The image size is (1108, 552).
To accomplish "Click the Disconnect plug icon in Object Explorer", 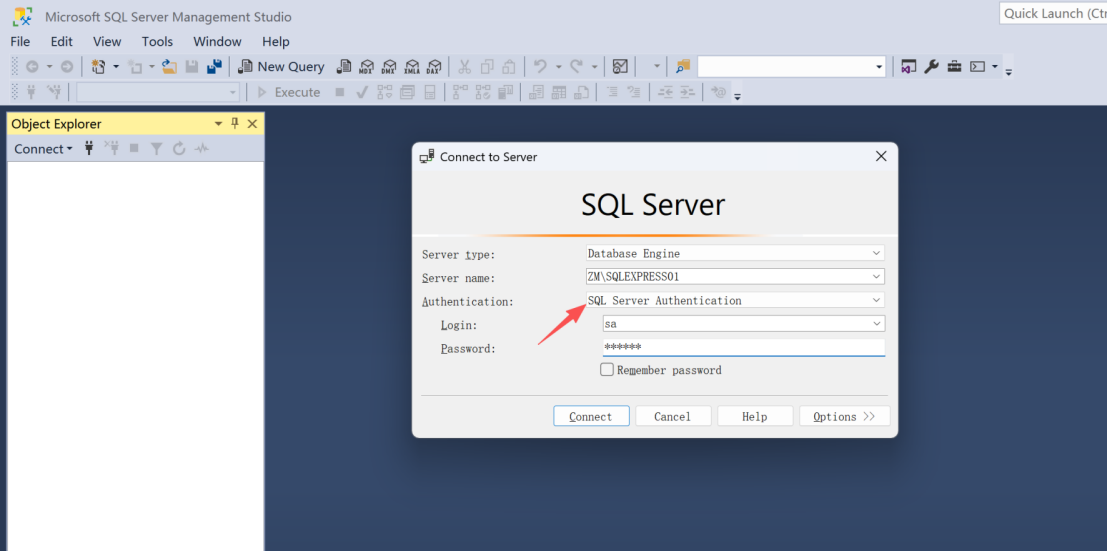I will tap(112, 148).
